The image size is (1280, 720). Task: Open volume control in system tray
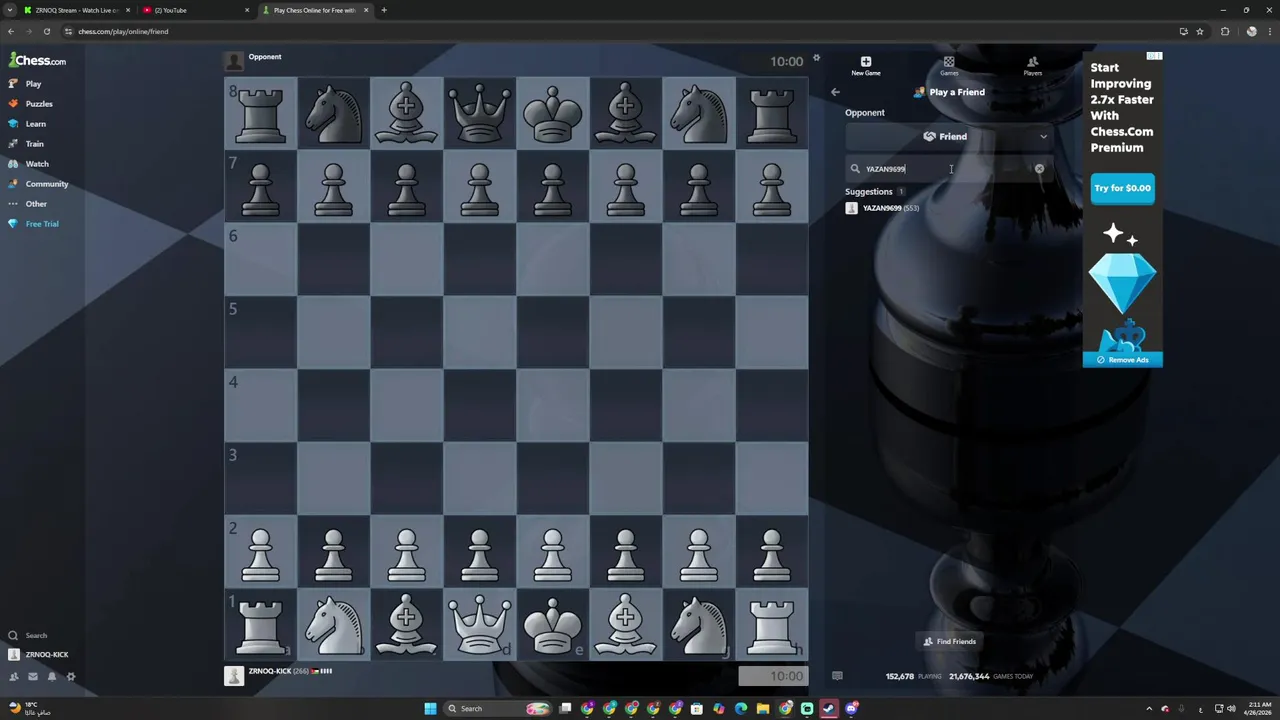tap(1230, 709)
